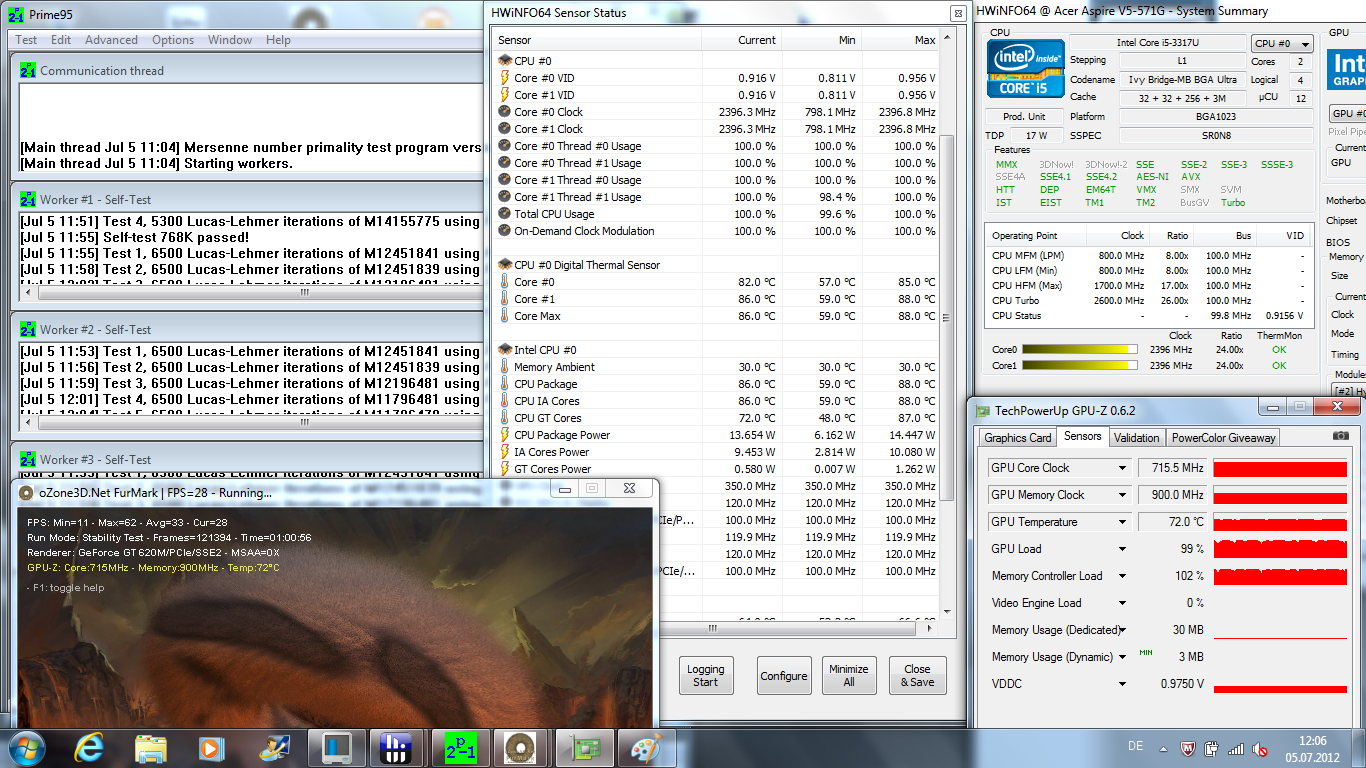
Task: Click Minimize All button
Action: (848, 676)
